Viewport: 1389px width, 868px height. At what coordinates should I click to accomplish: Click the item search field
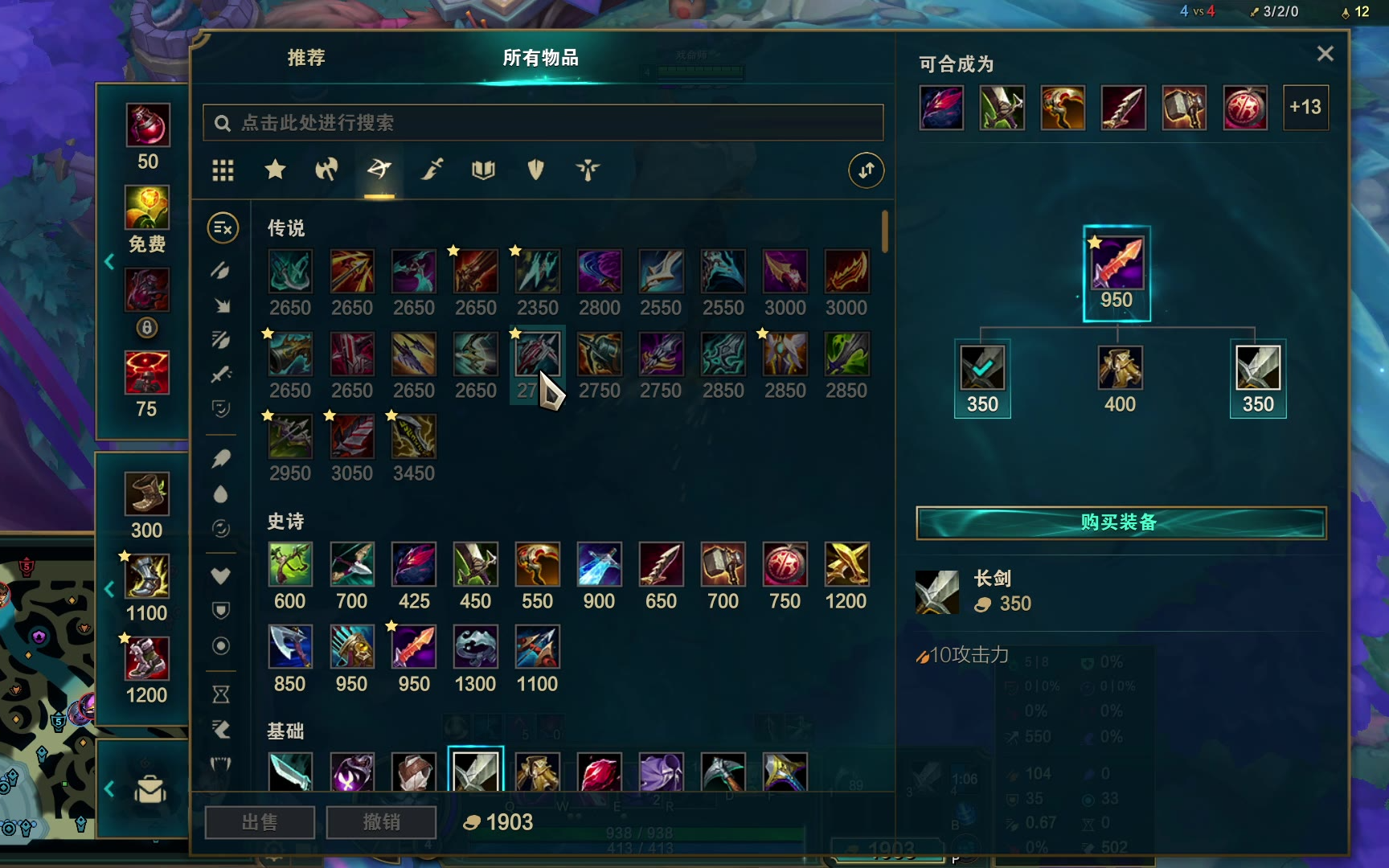[543, 123]
